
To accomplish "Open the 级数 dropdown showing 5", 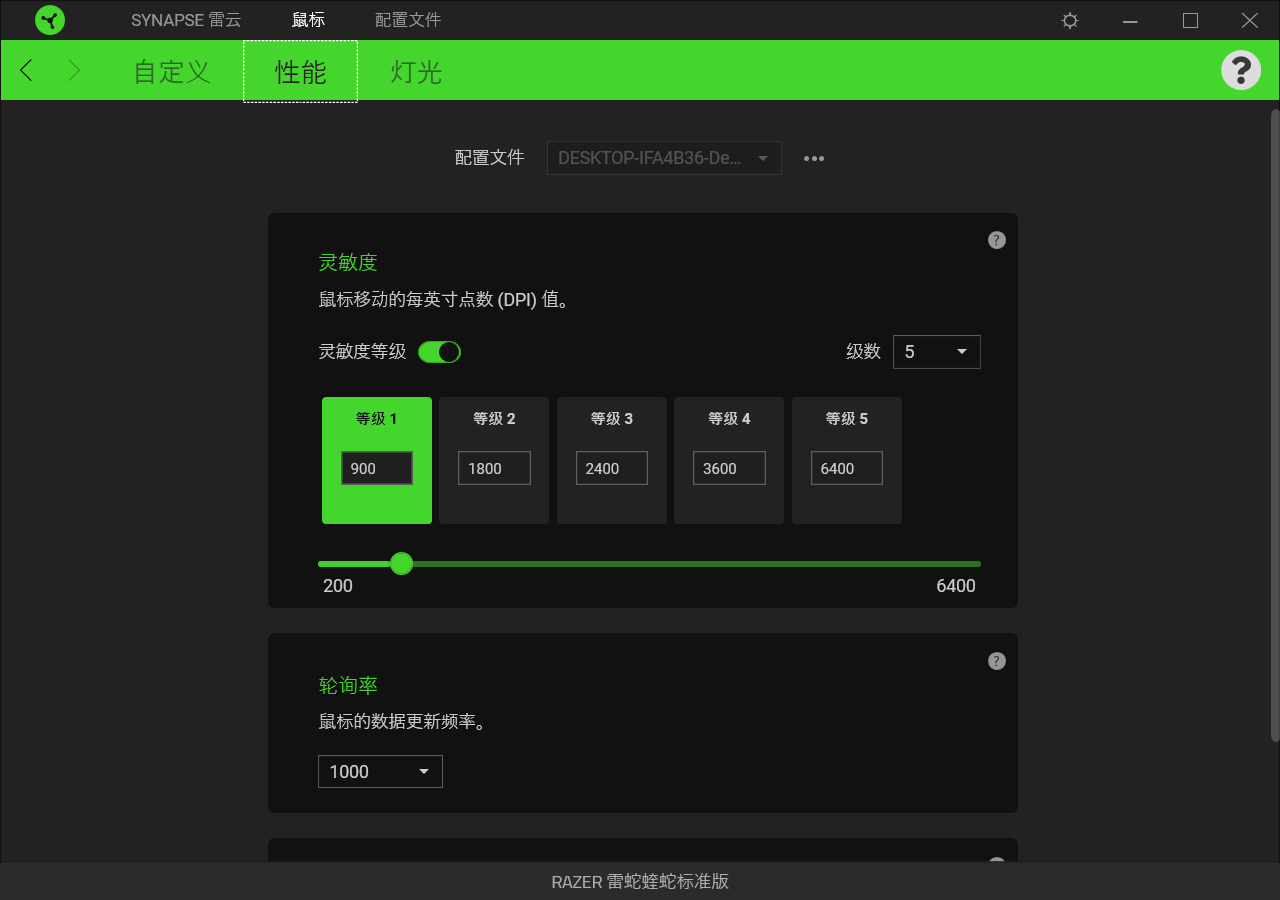I will coord(937,352).
